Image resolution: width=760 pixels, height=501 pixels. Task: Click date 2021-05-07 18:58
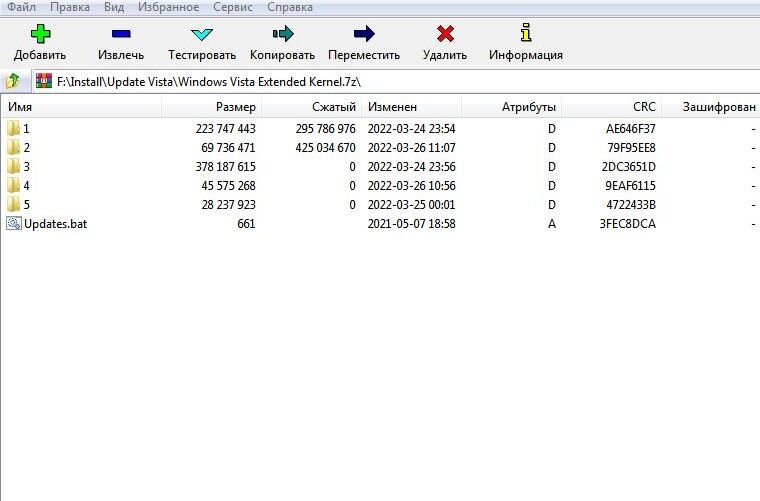point(412,223)
